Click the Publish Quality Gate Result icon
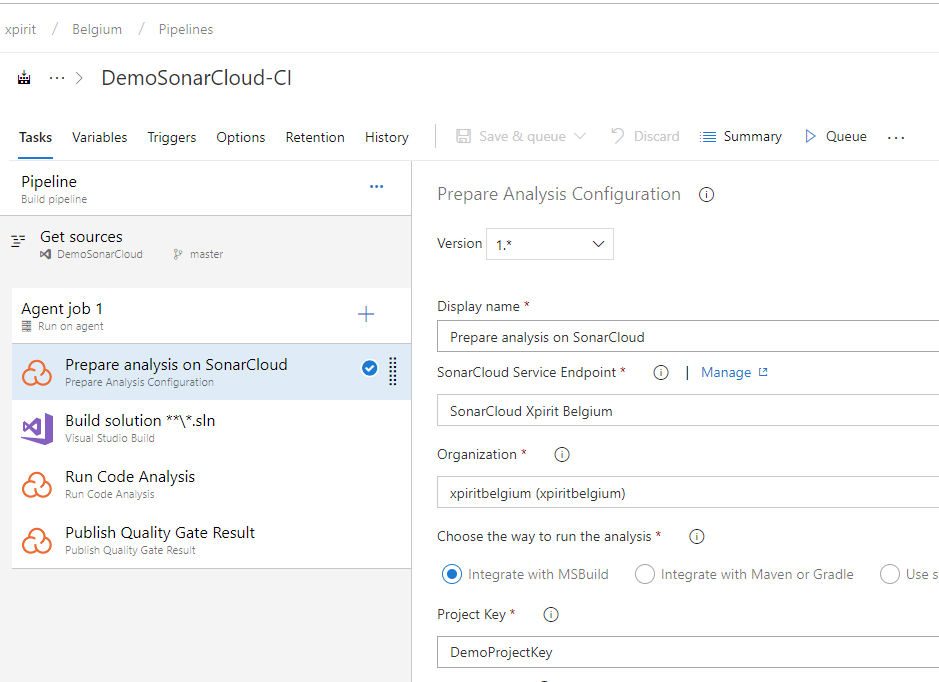 click(38, 540)
